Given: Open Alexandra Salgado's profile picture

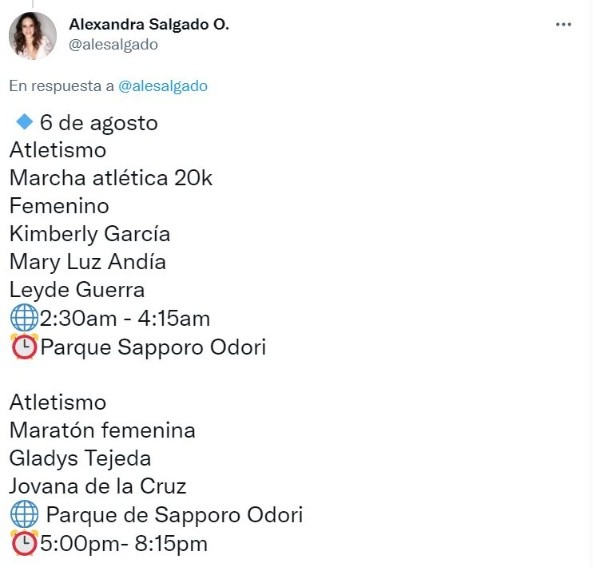Looking at the screenshot, I should click(33, 36).
